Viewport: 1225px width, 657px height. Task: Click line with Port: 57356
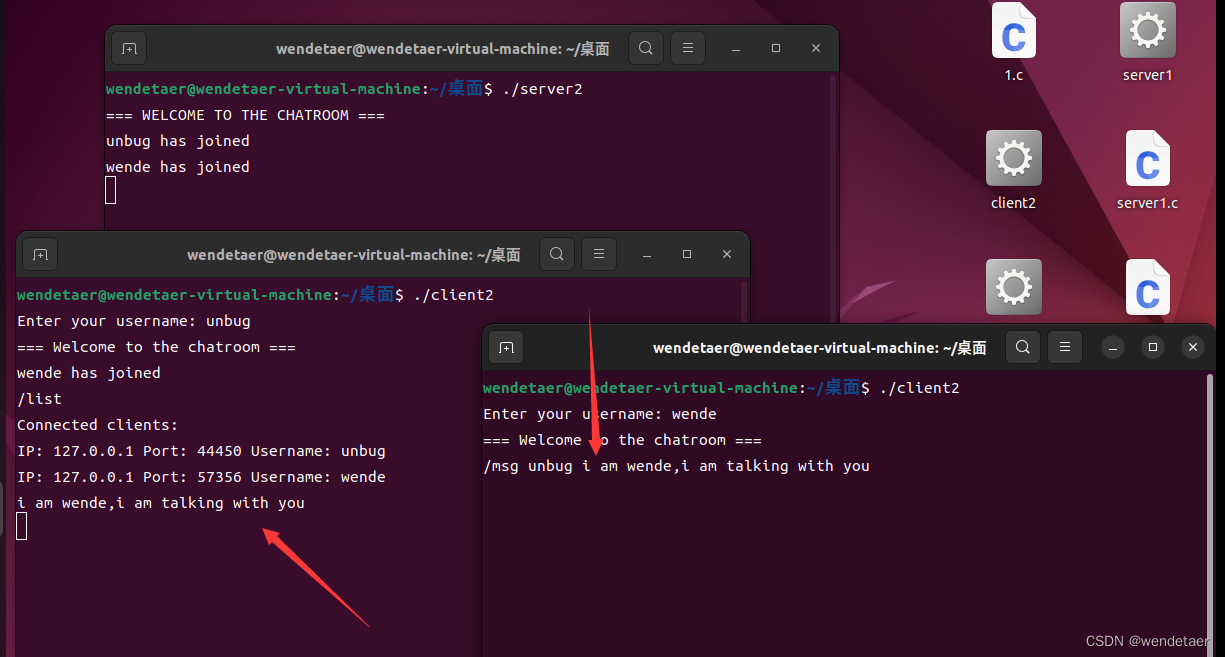tap(201, 477)
